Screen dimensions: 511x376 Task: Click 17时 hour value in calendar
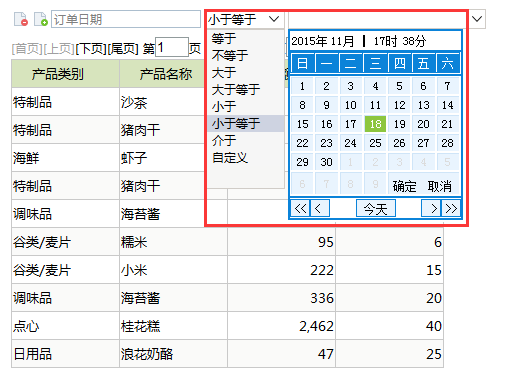385,41
